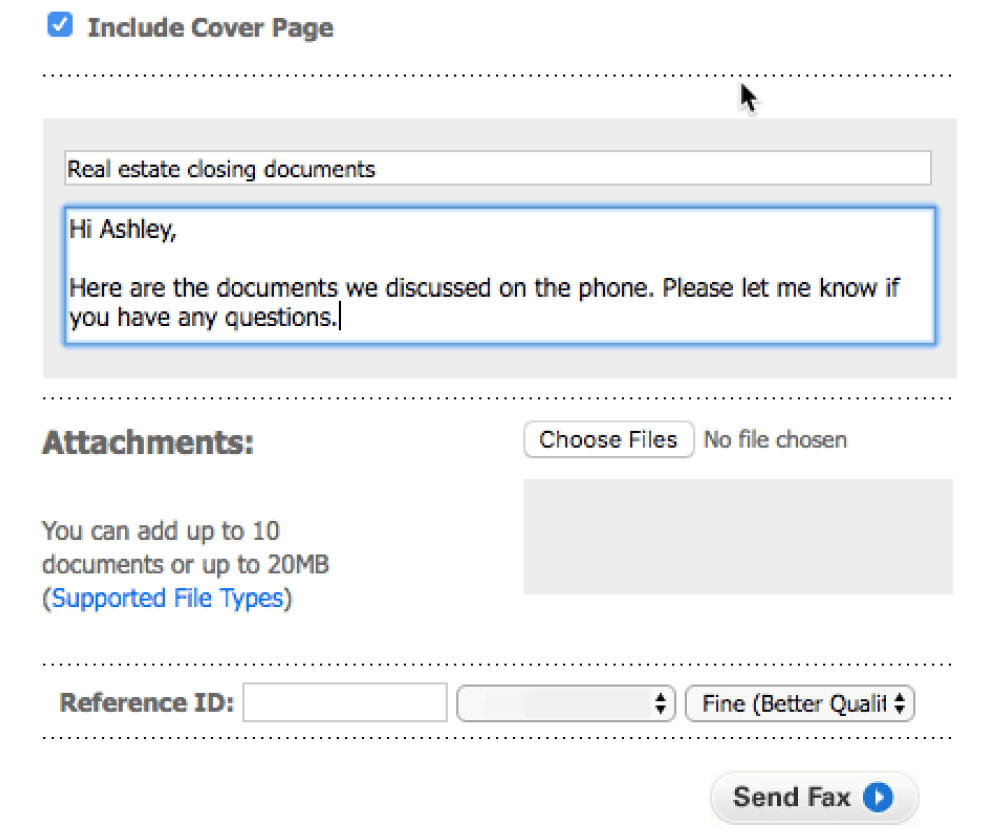
Task: Uncheck the Include Cover Page checkbox
Action: point(60,26)
